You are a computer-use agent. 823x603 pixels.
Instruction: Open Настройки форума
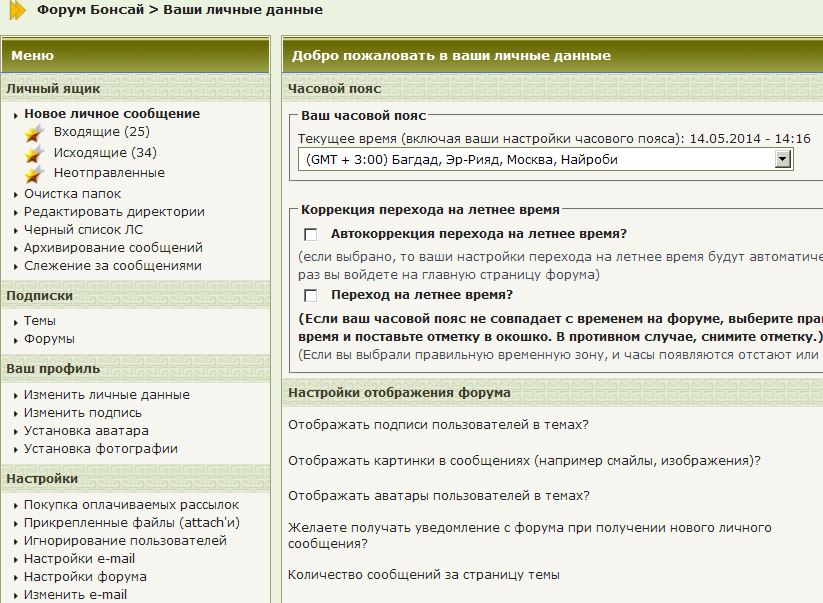click(x=85, y=576)
